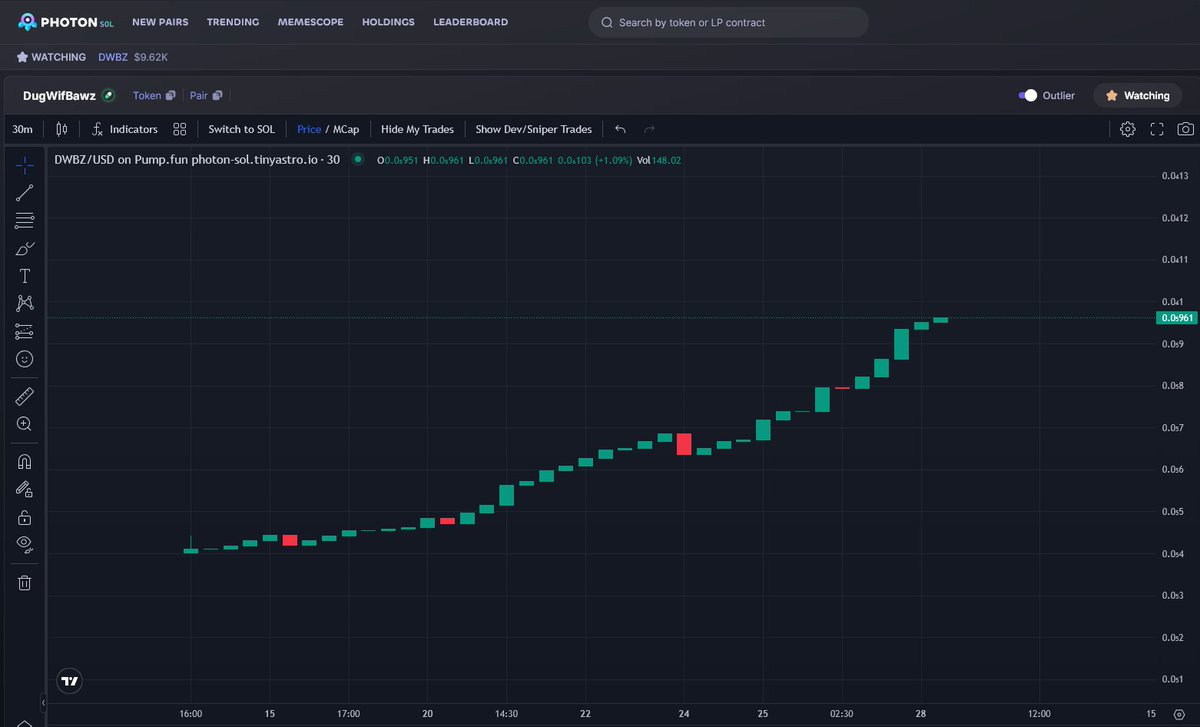Open the LEADERBOARD page
Image resolution: width=1200 pixels, height=727 pixels.
coord(470,22)
